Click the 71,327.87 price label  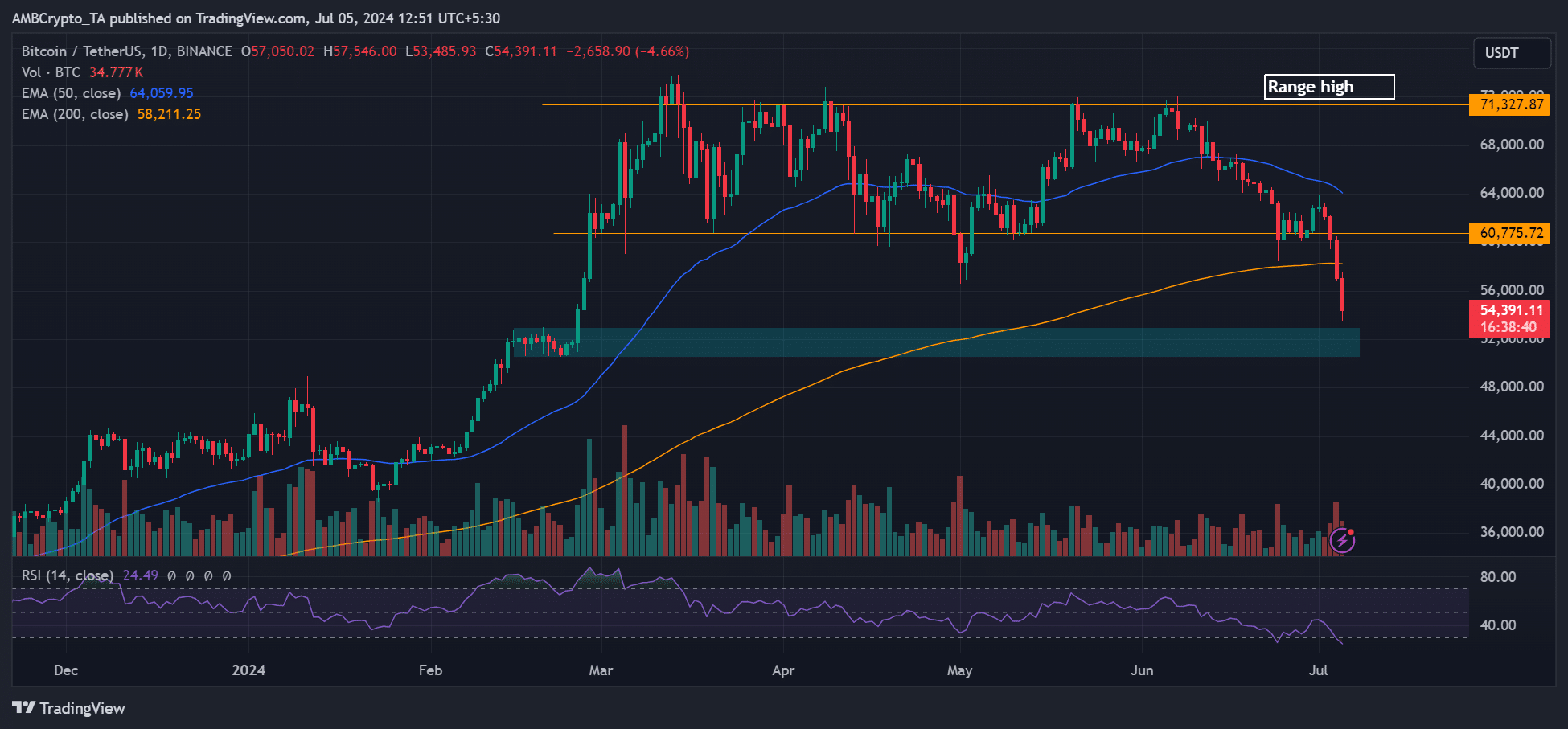(x=1509, y=104)
